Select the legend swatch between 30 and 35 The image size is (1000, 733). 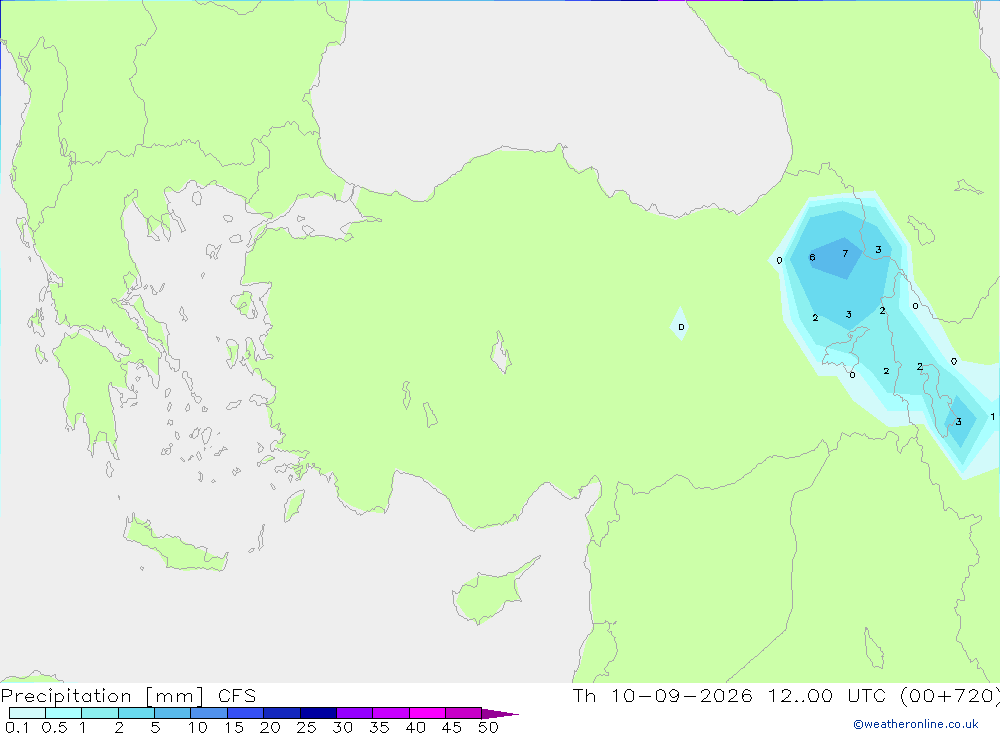pos(355,713)
